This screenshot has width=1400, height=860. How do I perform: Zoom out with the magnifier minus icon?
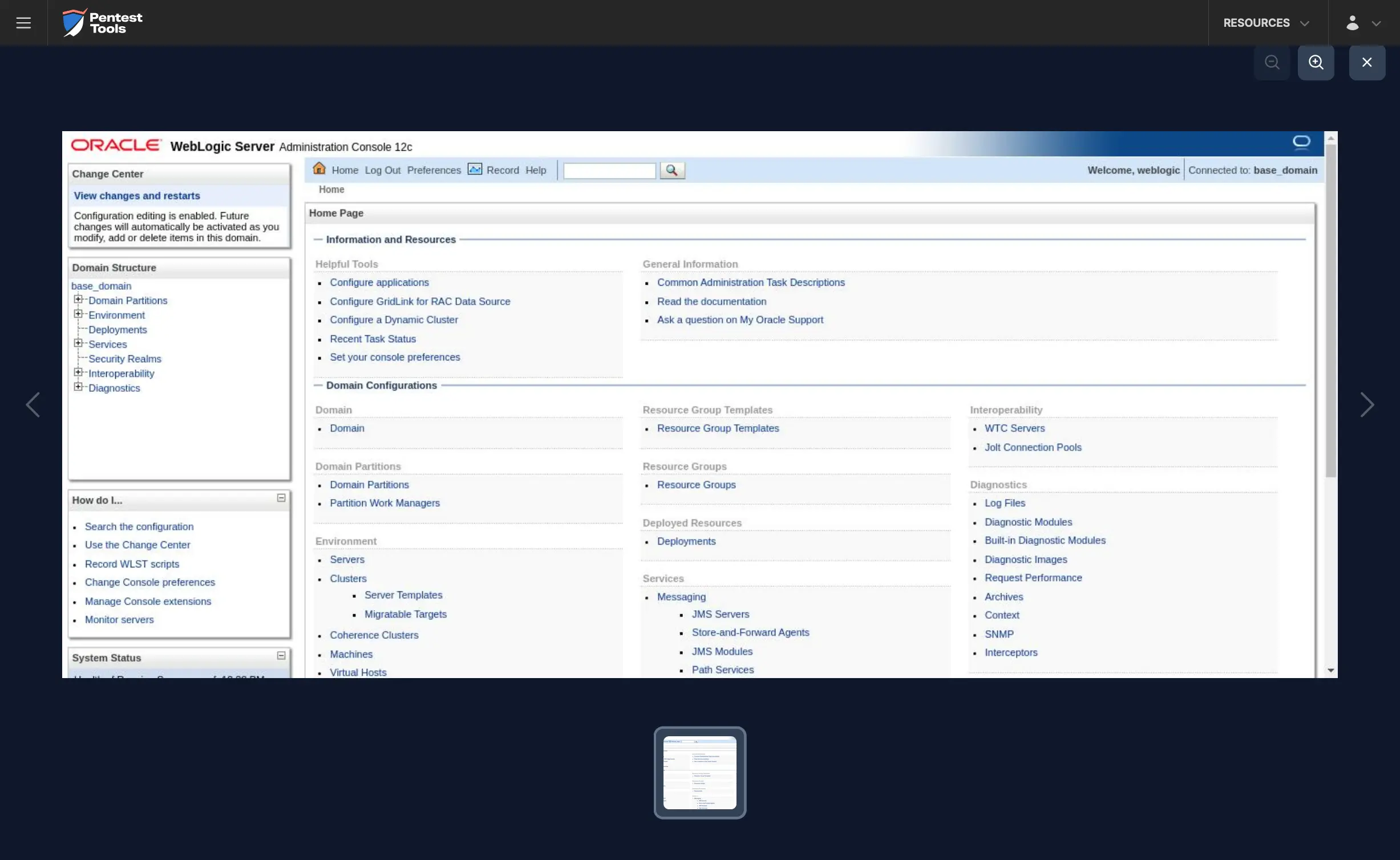1272,62
